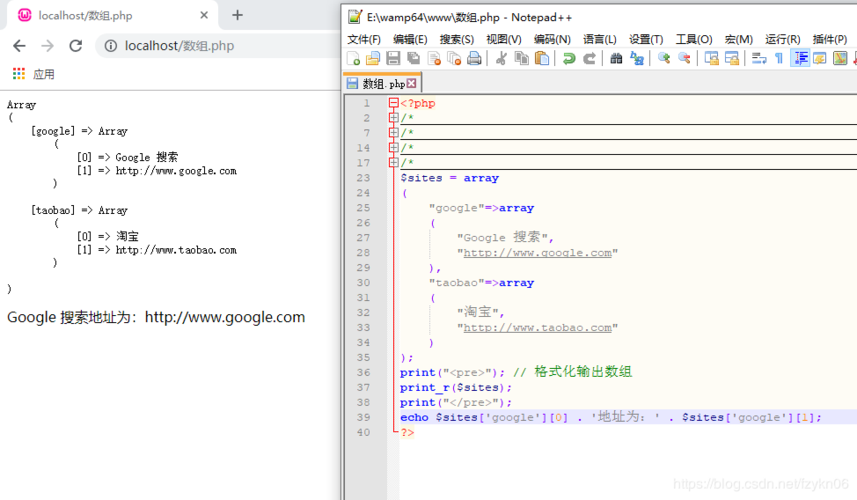857x500 pixels.
Task: Click the User Defined Language folder icon
Action: (820, 58)
